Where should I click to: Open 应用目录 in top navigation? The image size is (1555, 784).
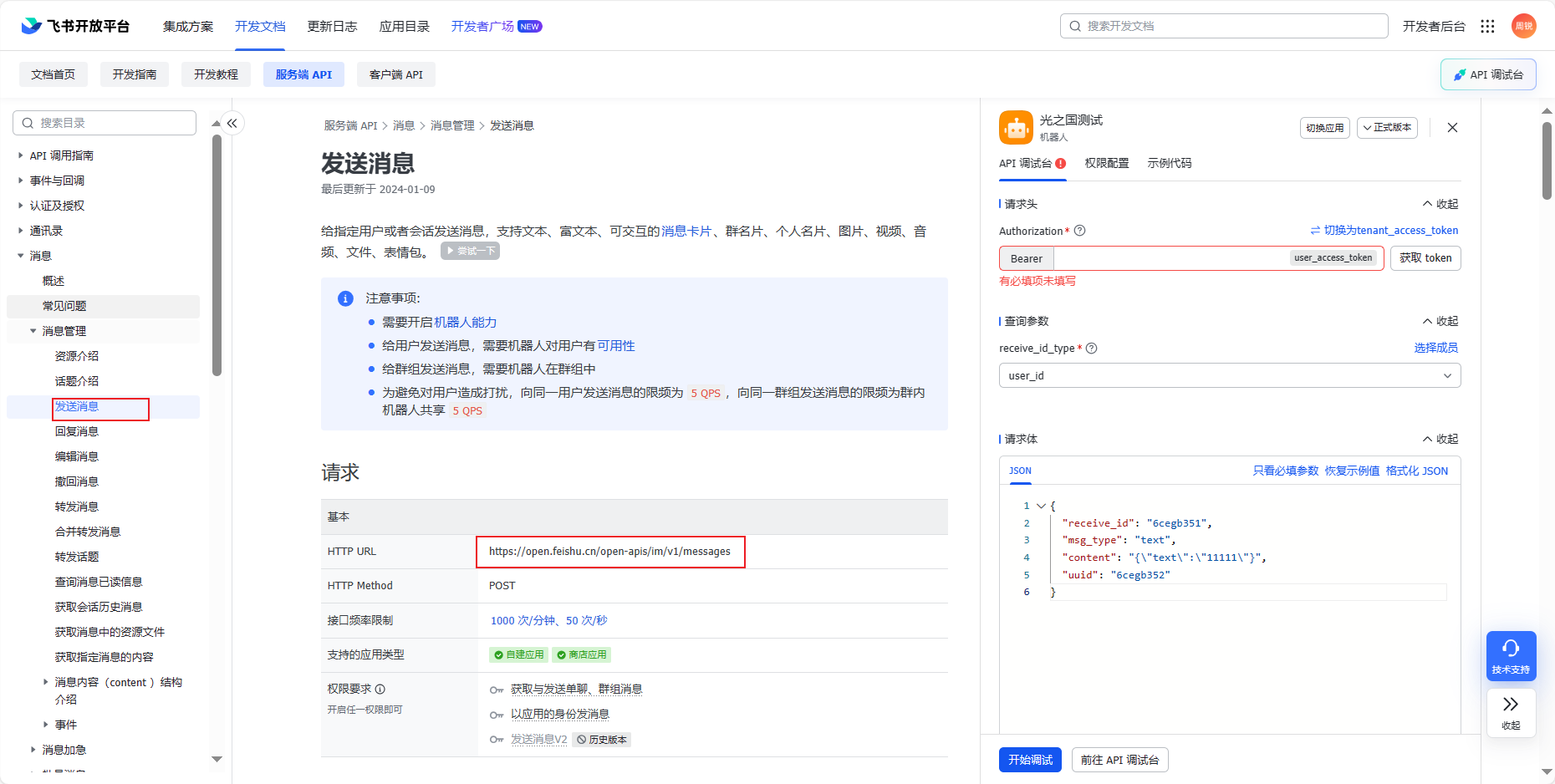click(x=404, y=26)
